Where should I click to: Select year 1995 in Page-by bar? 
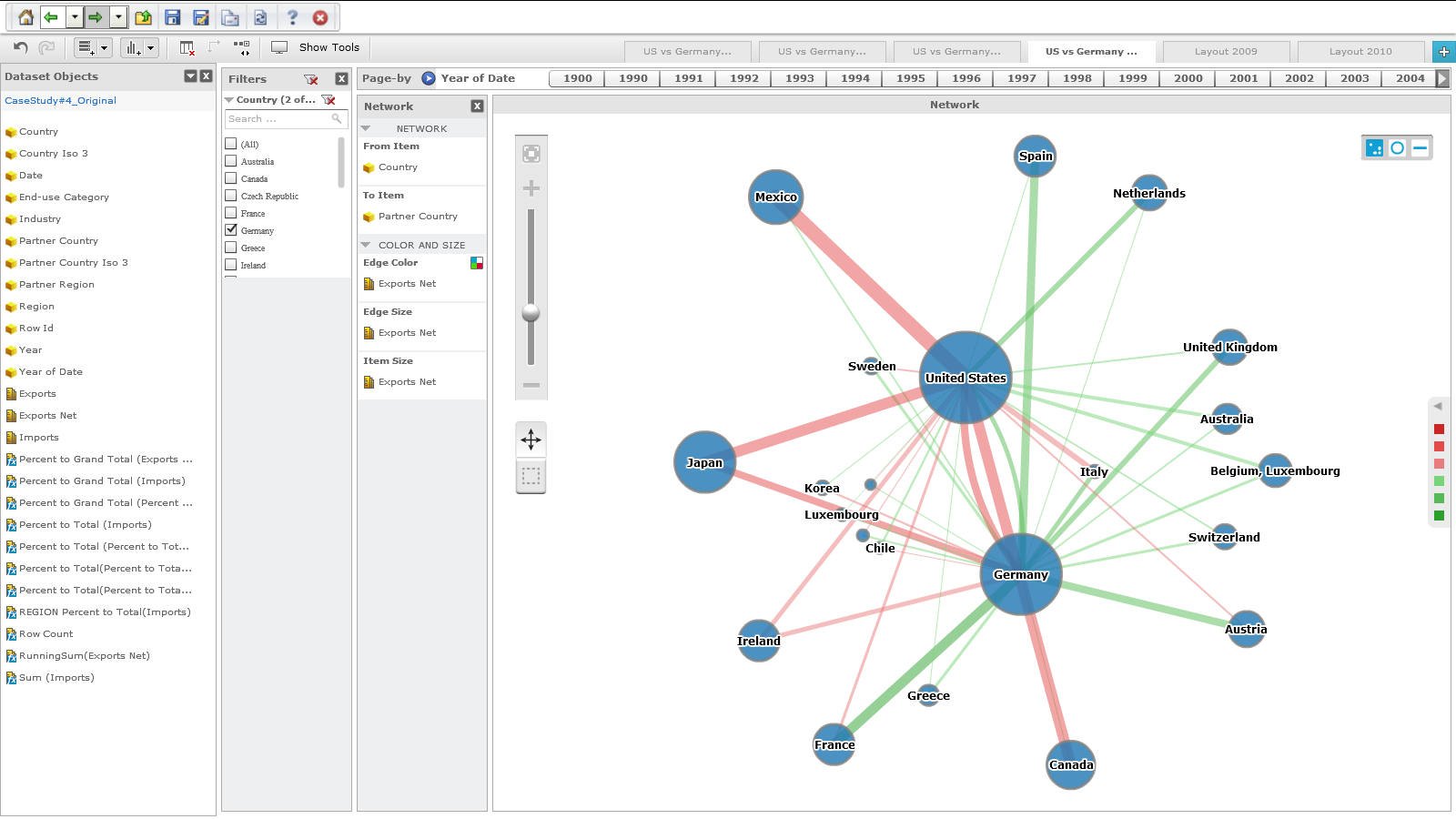pos(910,78)
